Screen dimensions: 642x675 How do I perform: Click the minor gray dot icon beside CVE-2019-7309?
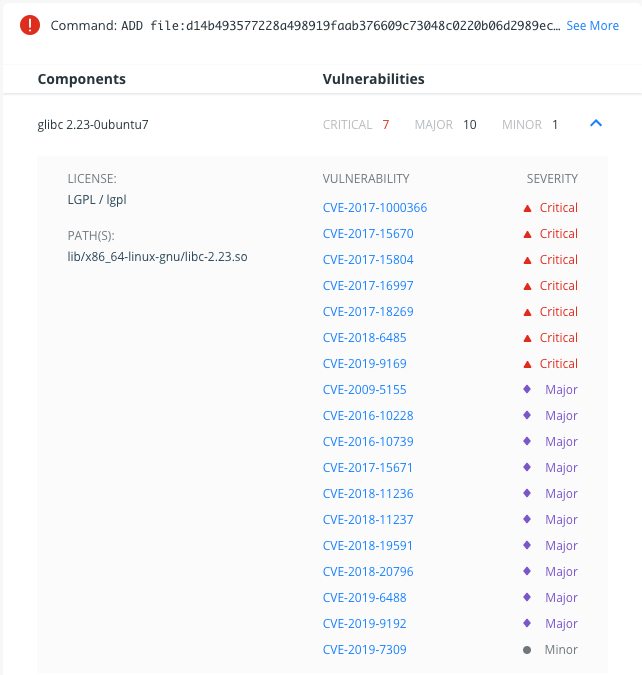tap(527, 650)
